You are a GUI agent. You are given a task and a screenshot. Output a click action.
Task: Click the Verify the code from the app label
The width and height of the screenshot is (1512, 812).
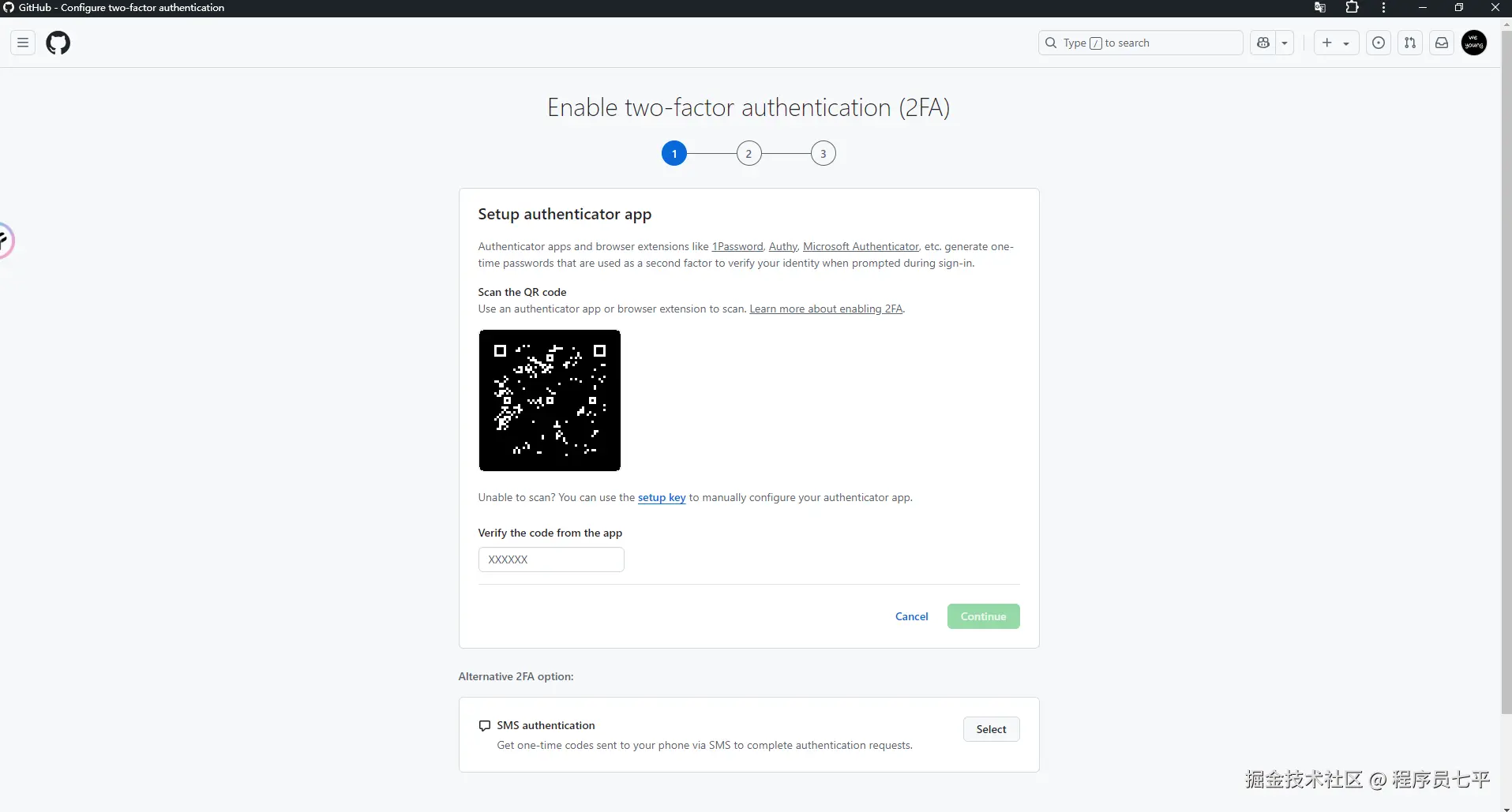[550, 533]
